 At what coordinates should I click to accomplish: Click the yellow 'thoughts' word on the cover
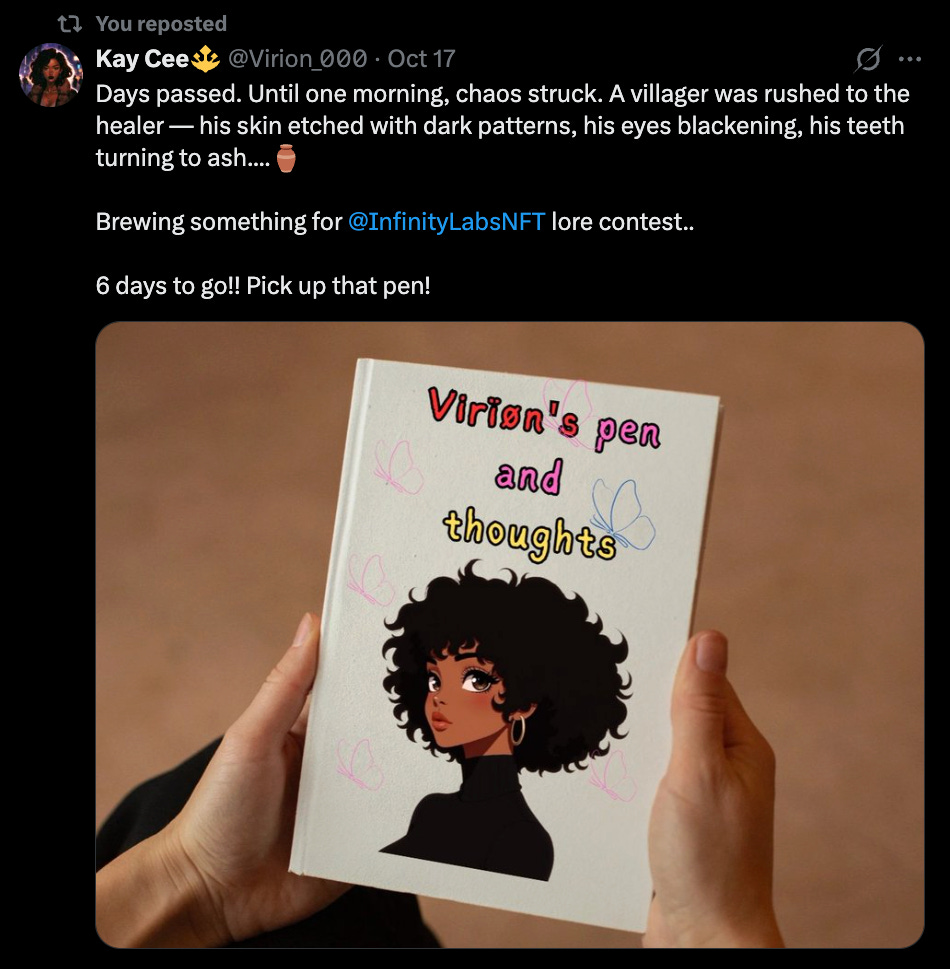[530, 532]
